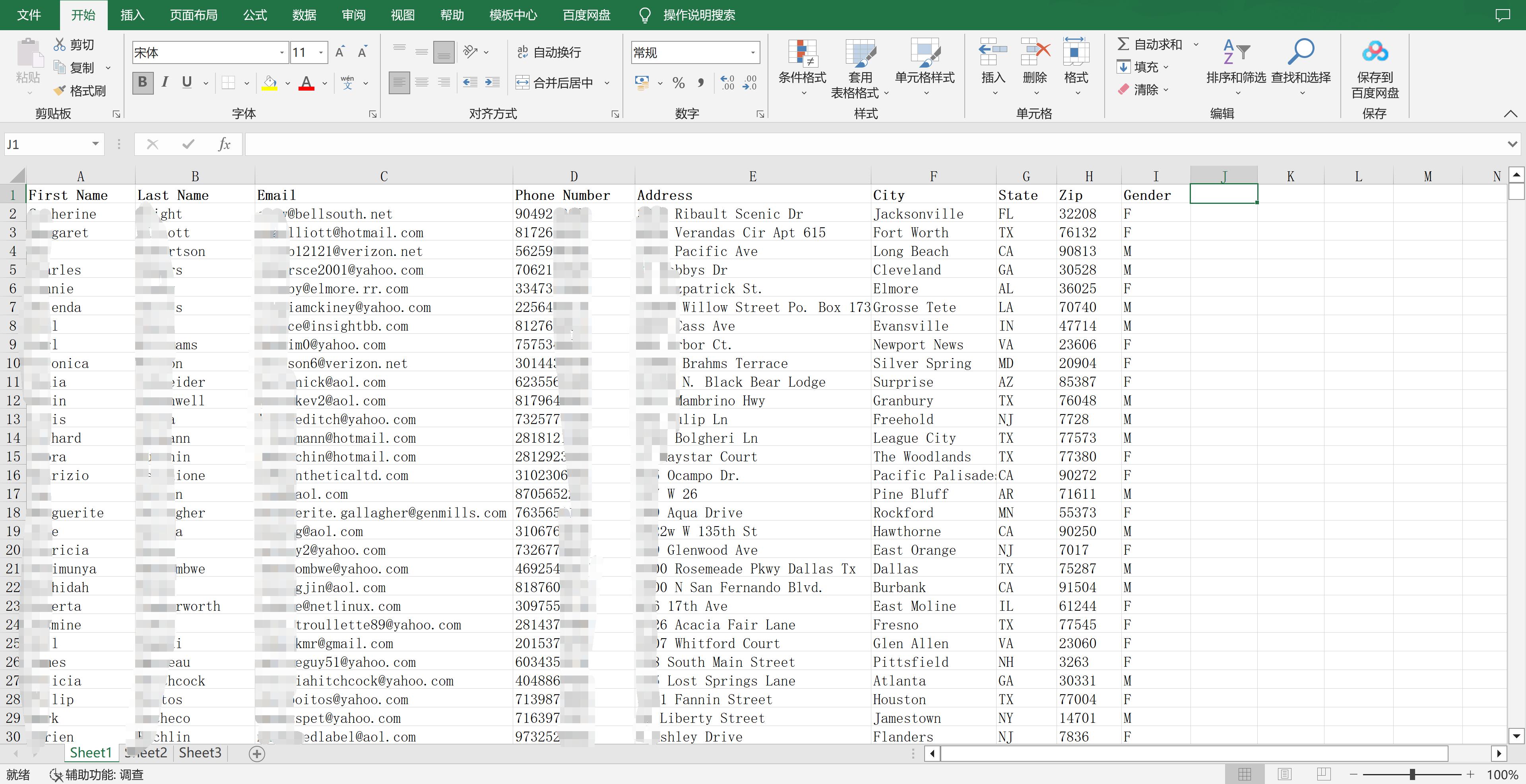1526x784 pixels.
Task: Expand font color dropdown arrow
Action: pos(324,83)
